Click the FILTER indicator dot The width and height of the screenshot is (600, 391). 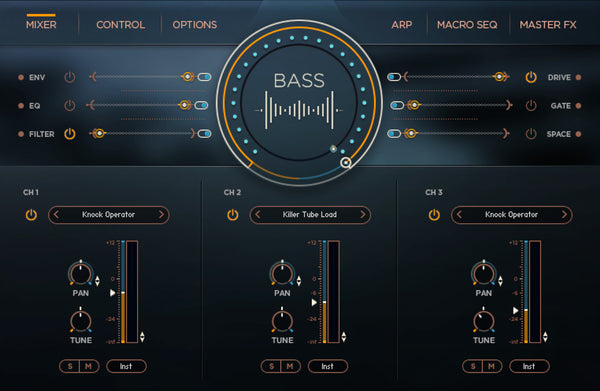pos(21,134)
